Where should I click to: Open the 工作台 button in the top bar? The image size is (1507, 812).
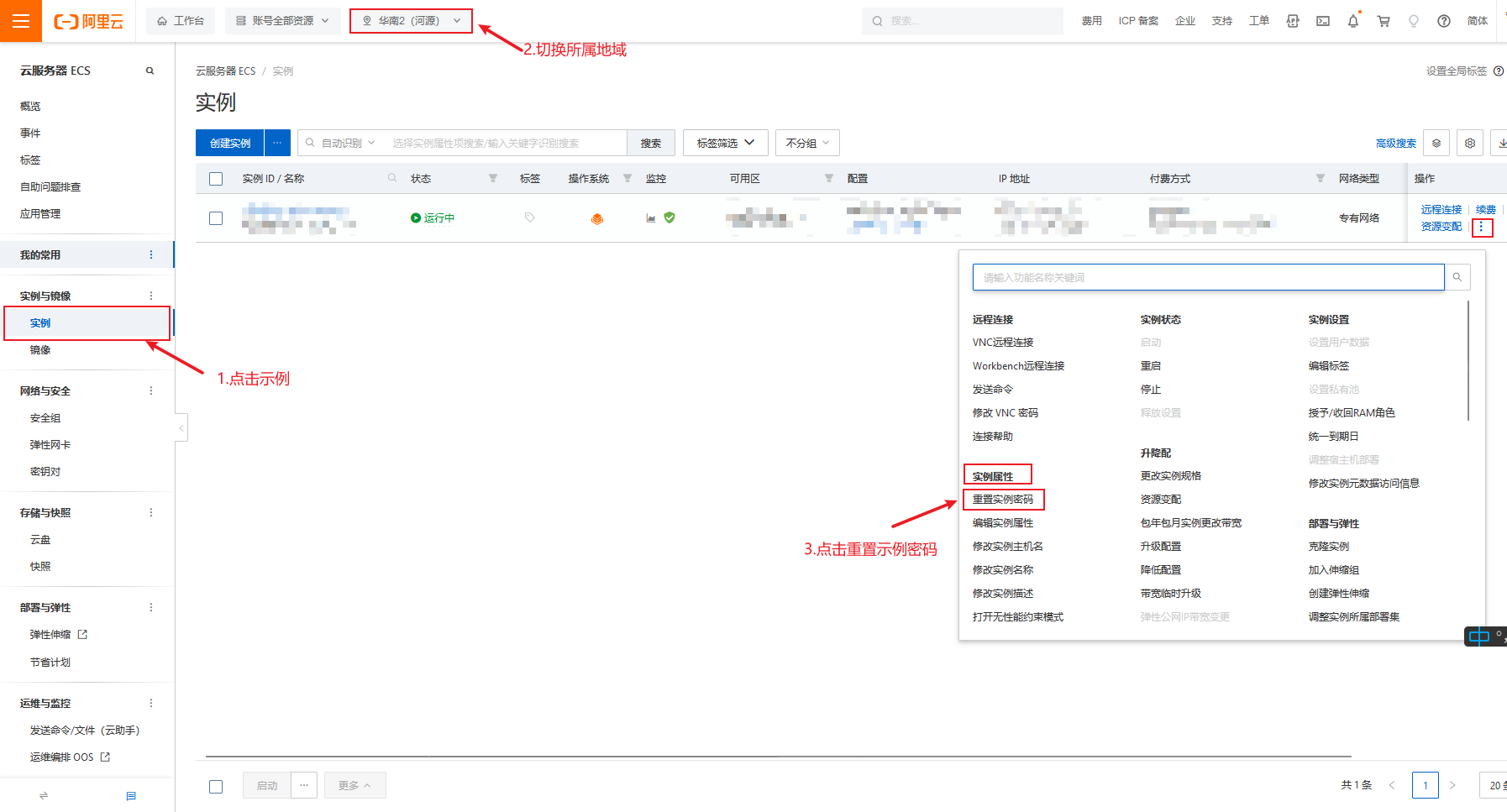[181, 21]
